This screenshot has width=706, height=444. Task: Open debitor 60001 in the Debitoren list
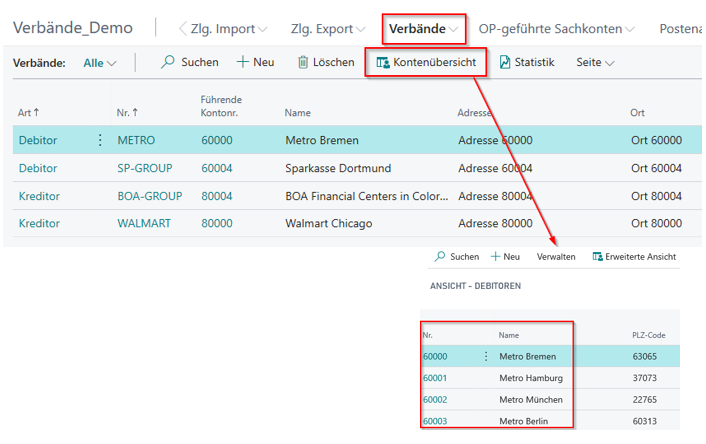click(x=434, y=378)
